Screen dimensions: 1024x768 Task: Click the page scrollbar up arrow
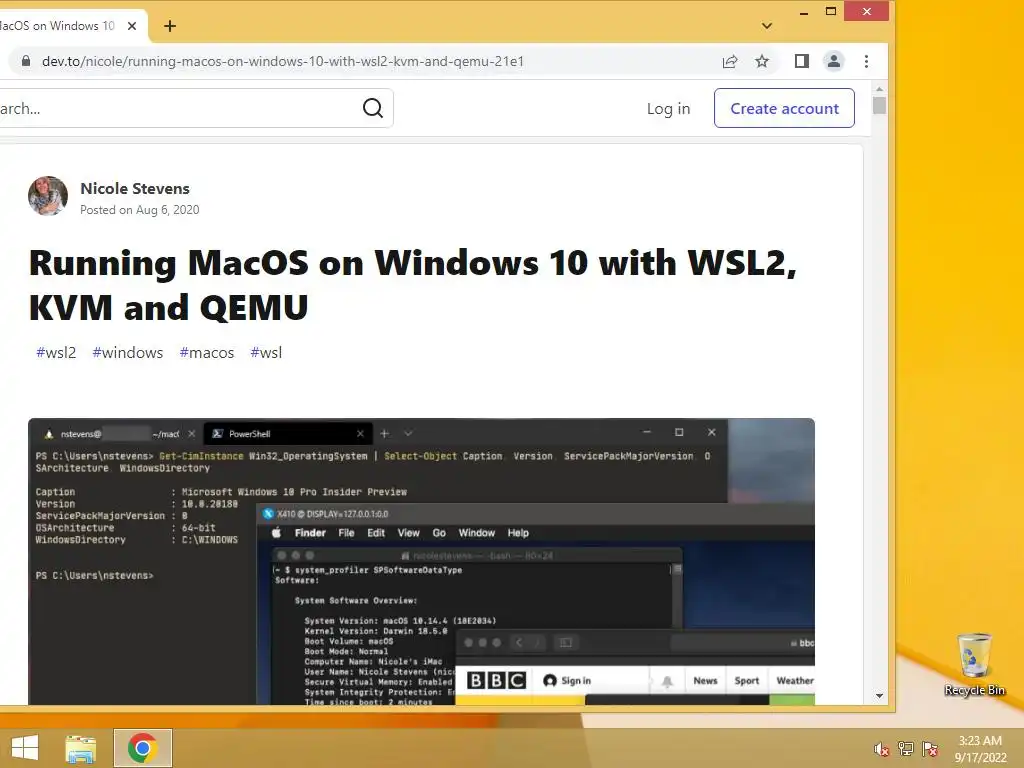click(x=880, y=89)
